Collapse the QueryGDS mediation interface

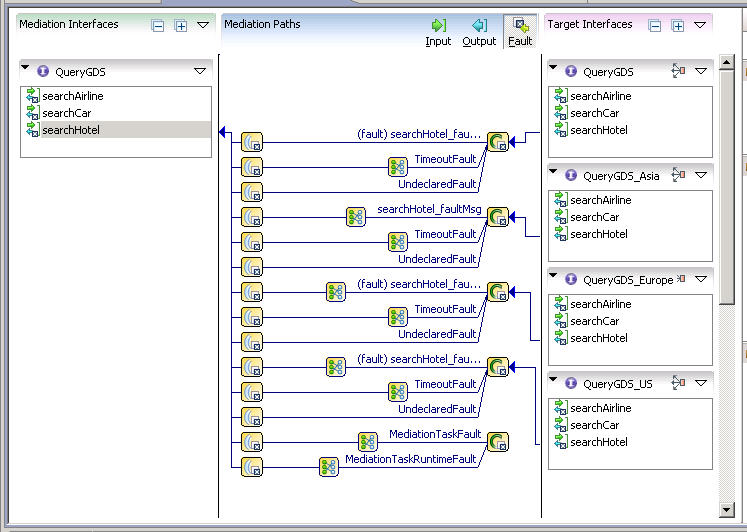[25, 69]
